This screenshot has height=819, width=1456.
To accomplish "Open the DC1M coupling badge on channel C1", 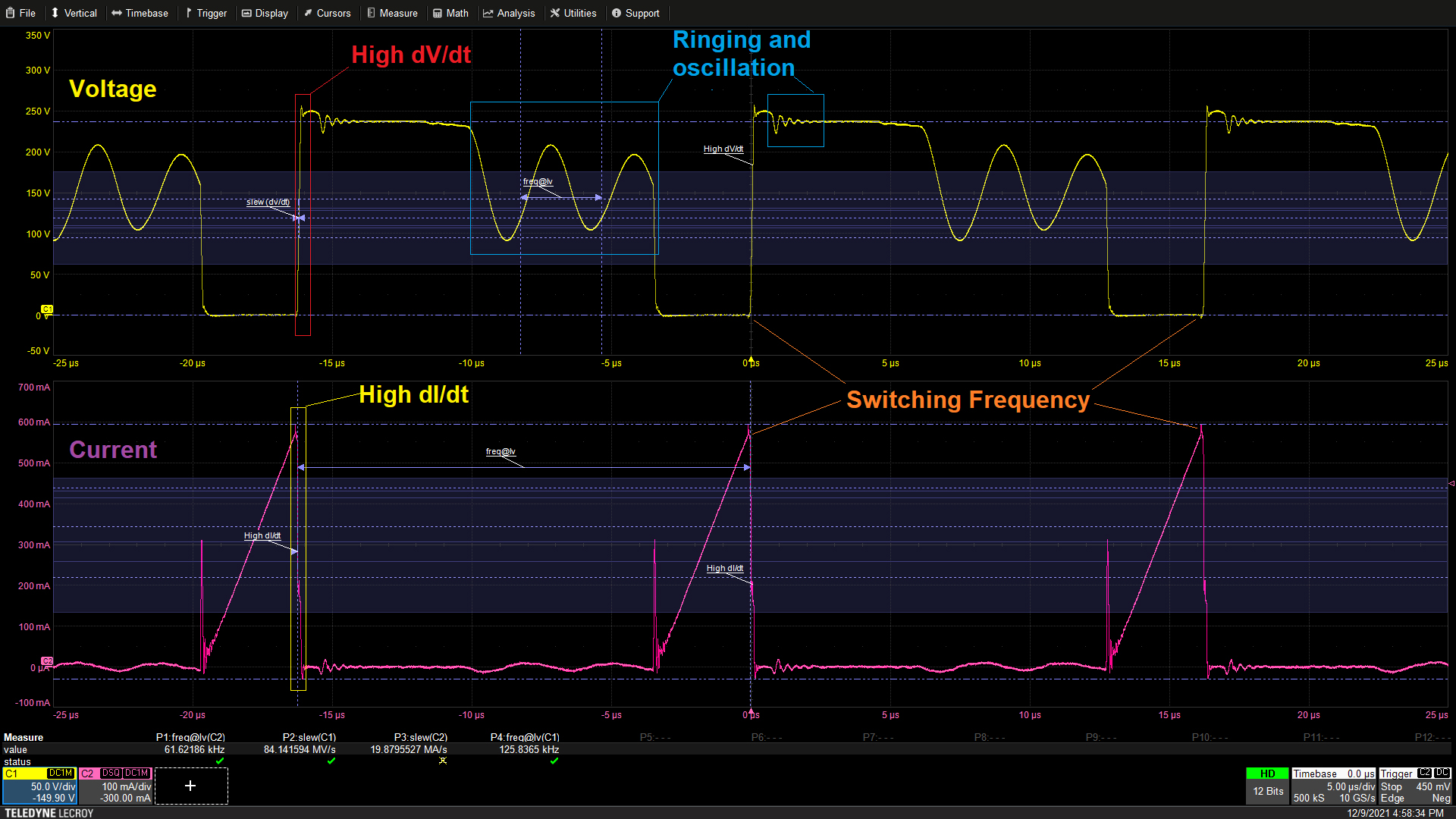I will click(x=61, y=773).
